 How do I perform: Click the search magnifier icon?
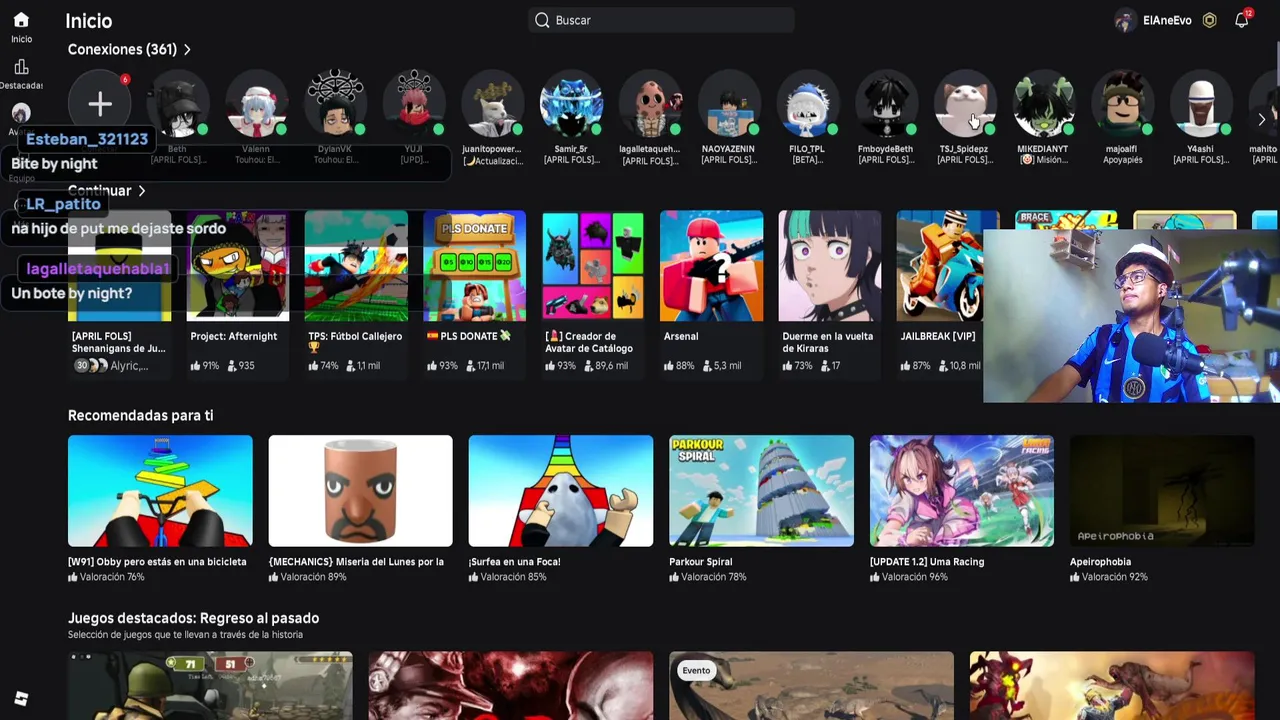542,20
